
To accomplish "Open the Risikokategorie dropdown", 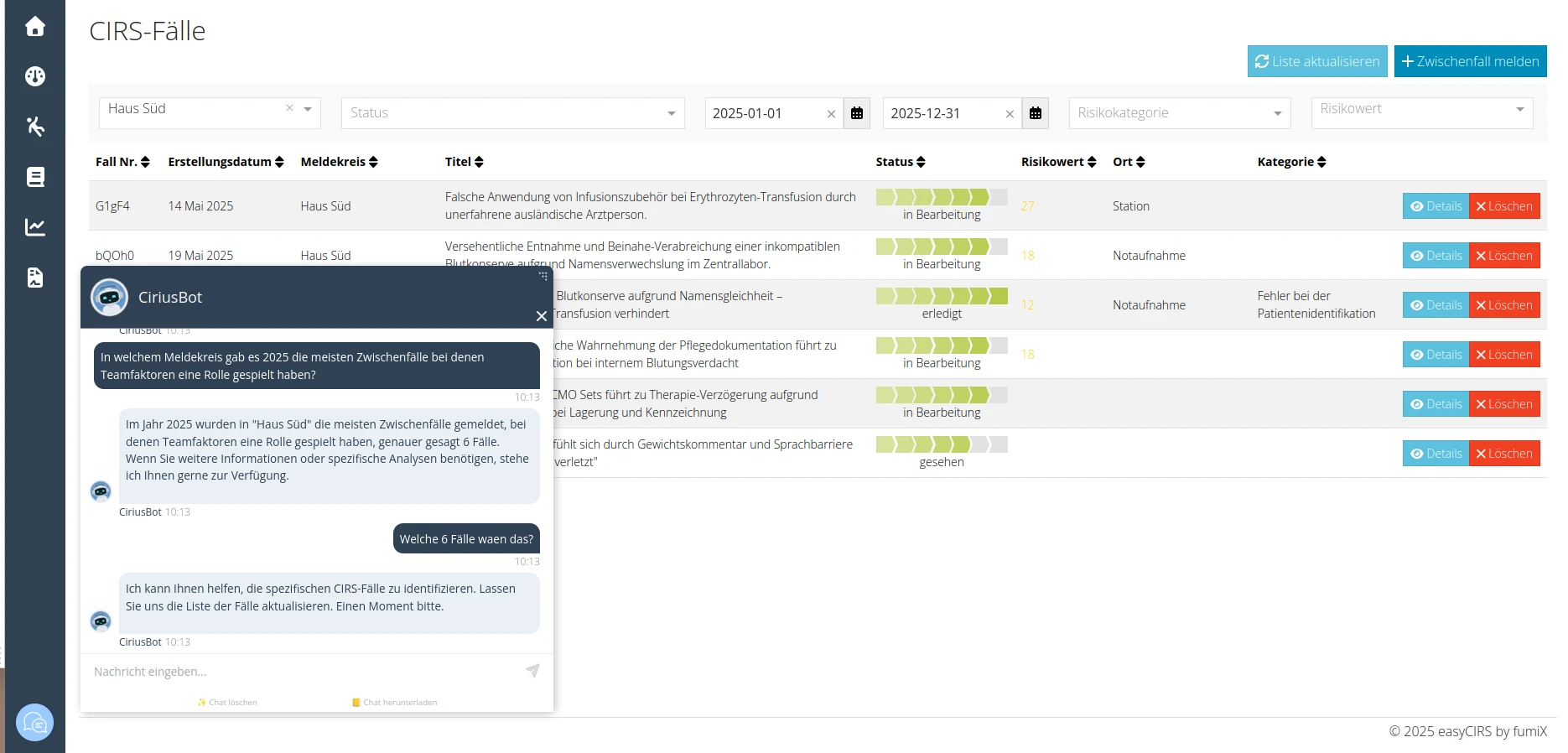I will pos(1179,113).
